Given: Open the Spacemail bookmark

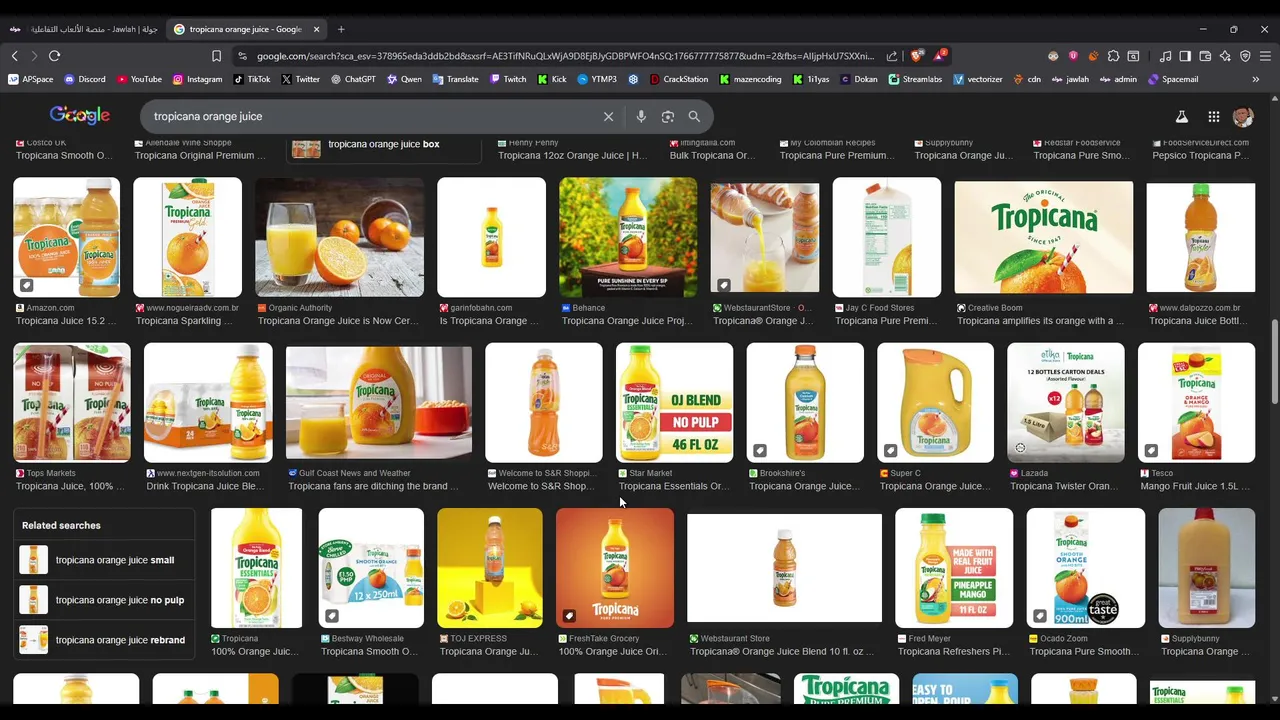Looking at the screenshot, I should 1173,79.
